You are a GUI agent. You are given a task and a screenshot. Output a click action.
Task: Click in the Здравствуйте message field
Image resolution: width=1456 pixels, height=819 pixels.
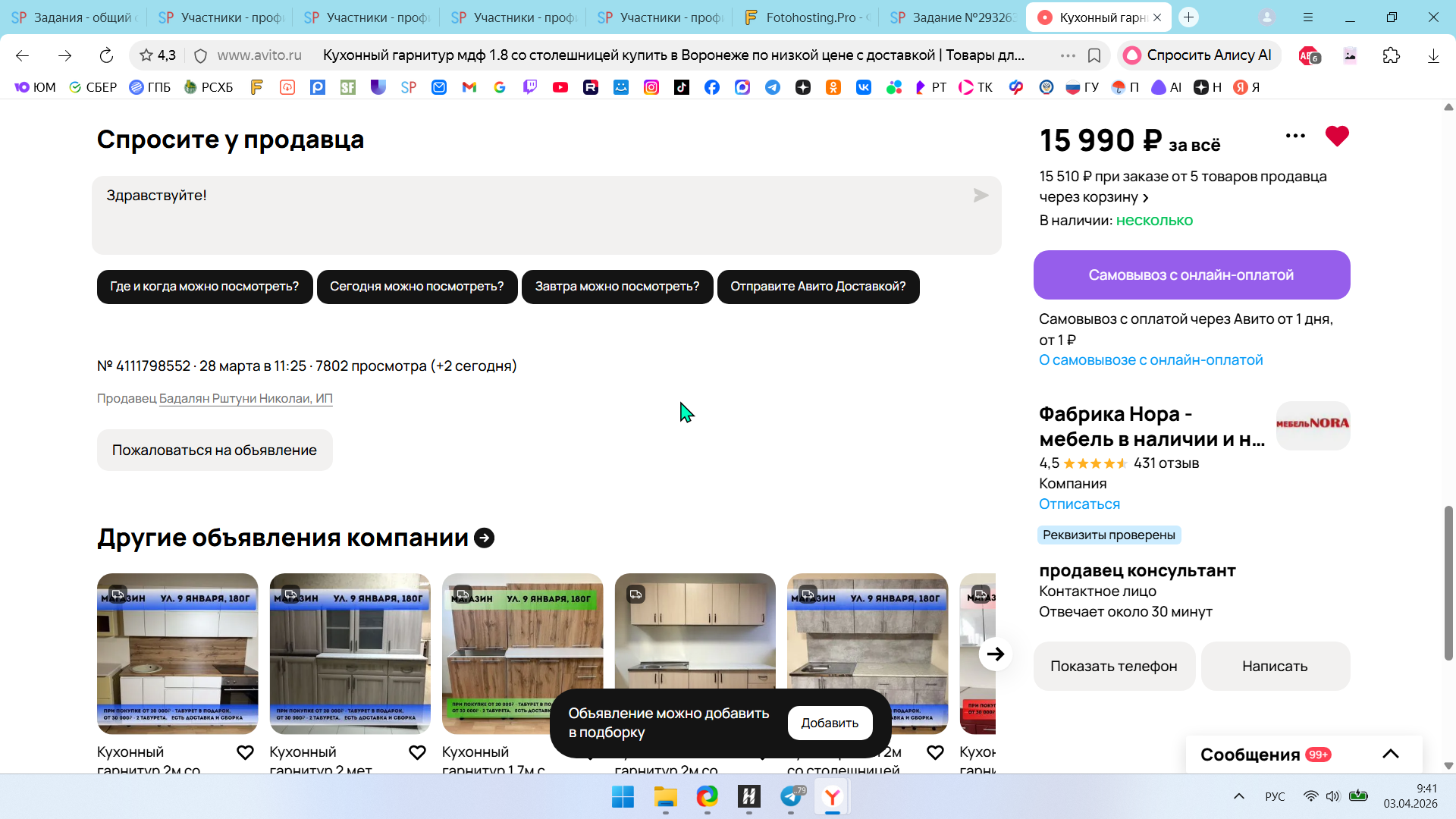(531, 215)
